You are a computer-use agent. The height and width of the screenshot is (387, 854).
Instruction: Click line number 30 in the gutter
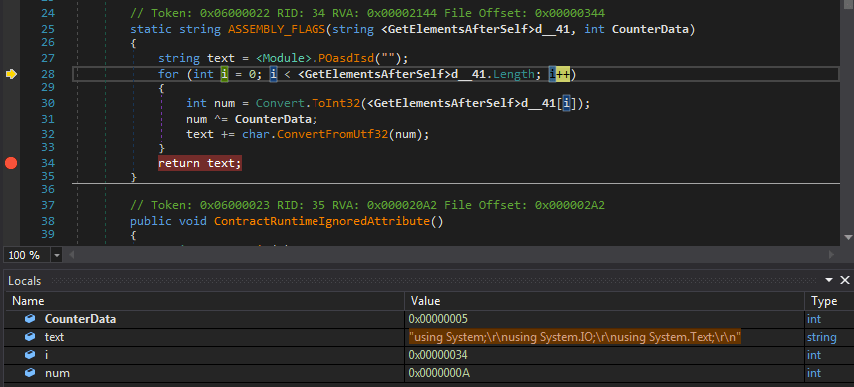[x=48, y=103]
